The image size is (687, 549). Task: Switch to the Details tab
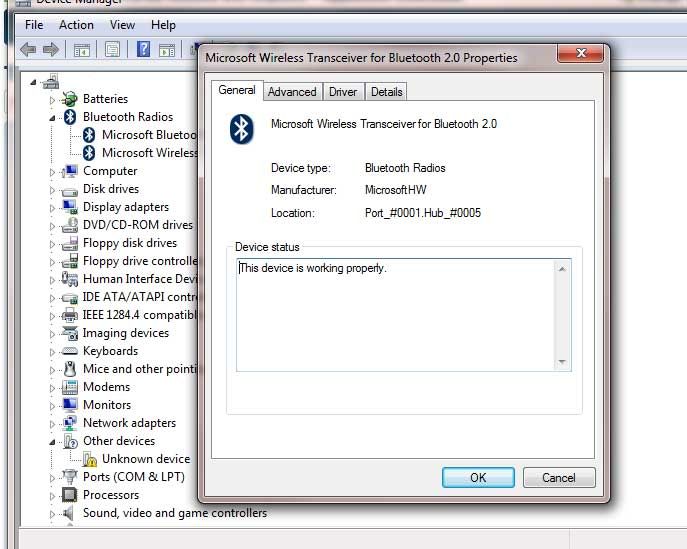[x=386, y=92]
